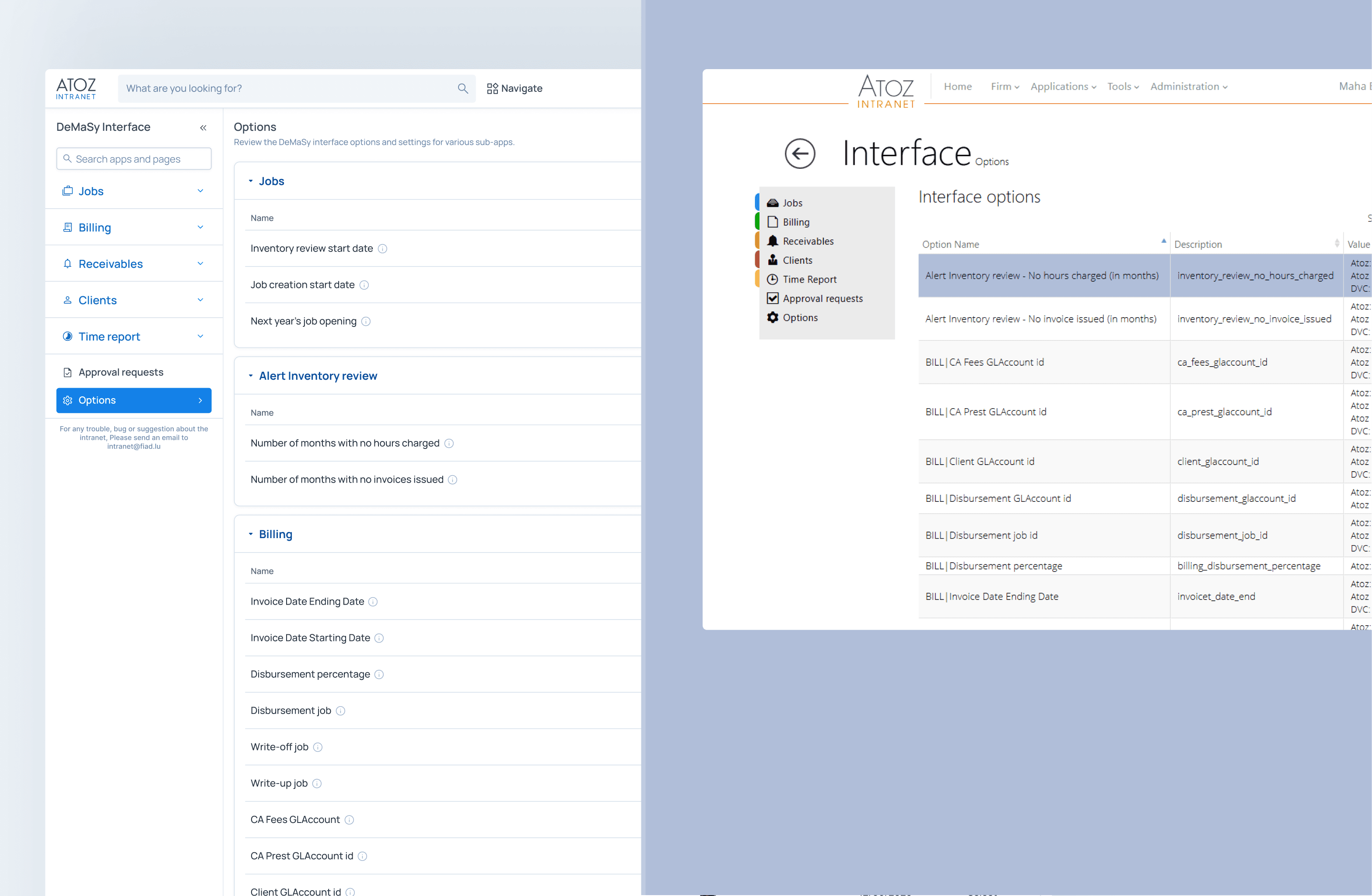Show info for Write-up job
The image size is (1372, 896).
(316, 784)
